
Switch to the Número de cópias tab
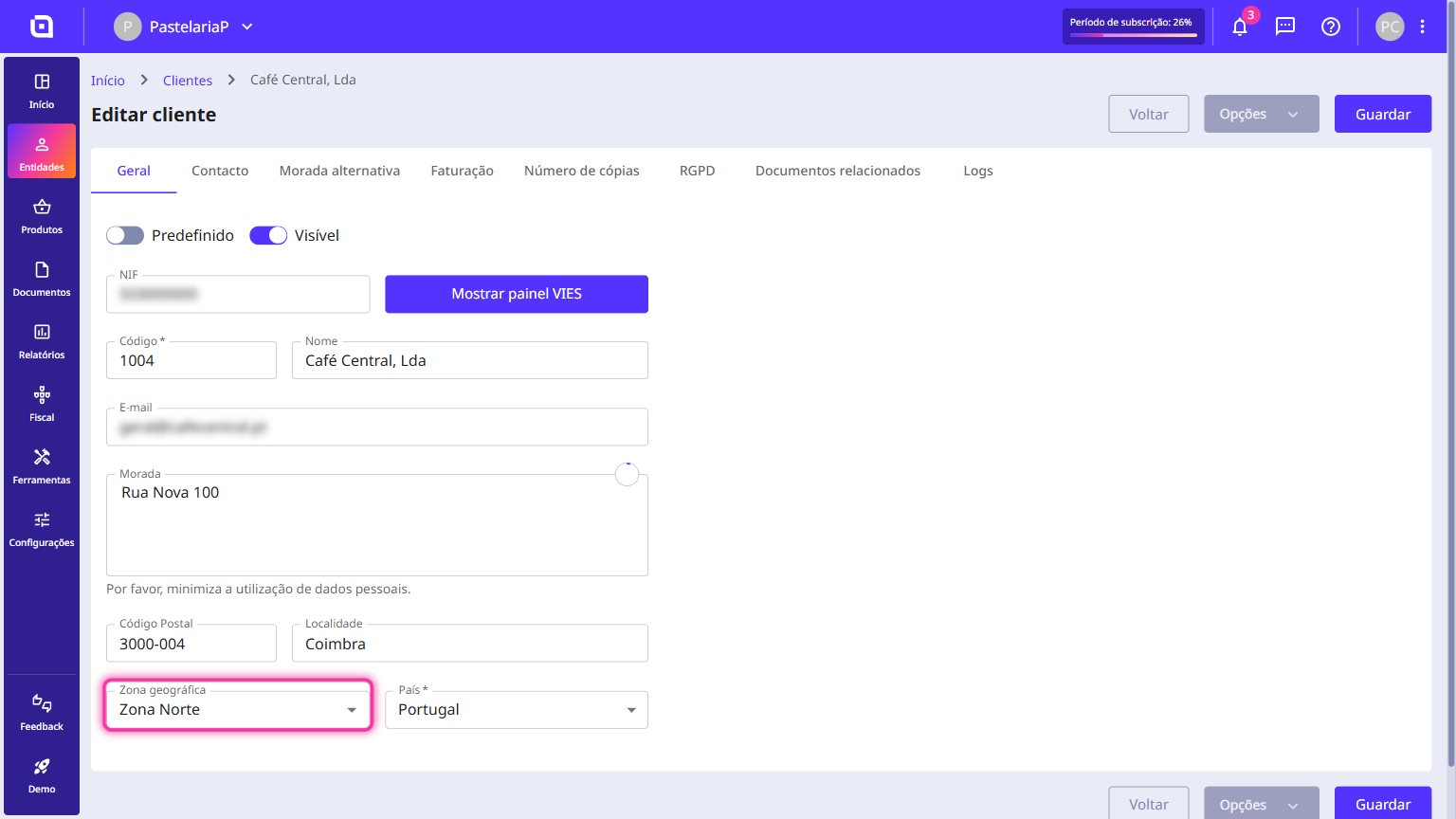[x=582, y=171]
